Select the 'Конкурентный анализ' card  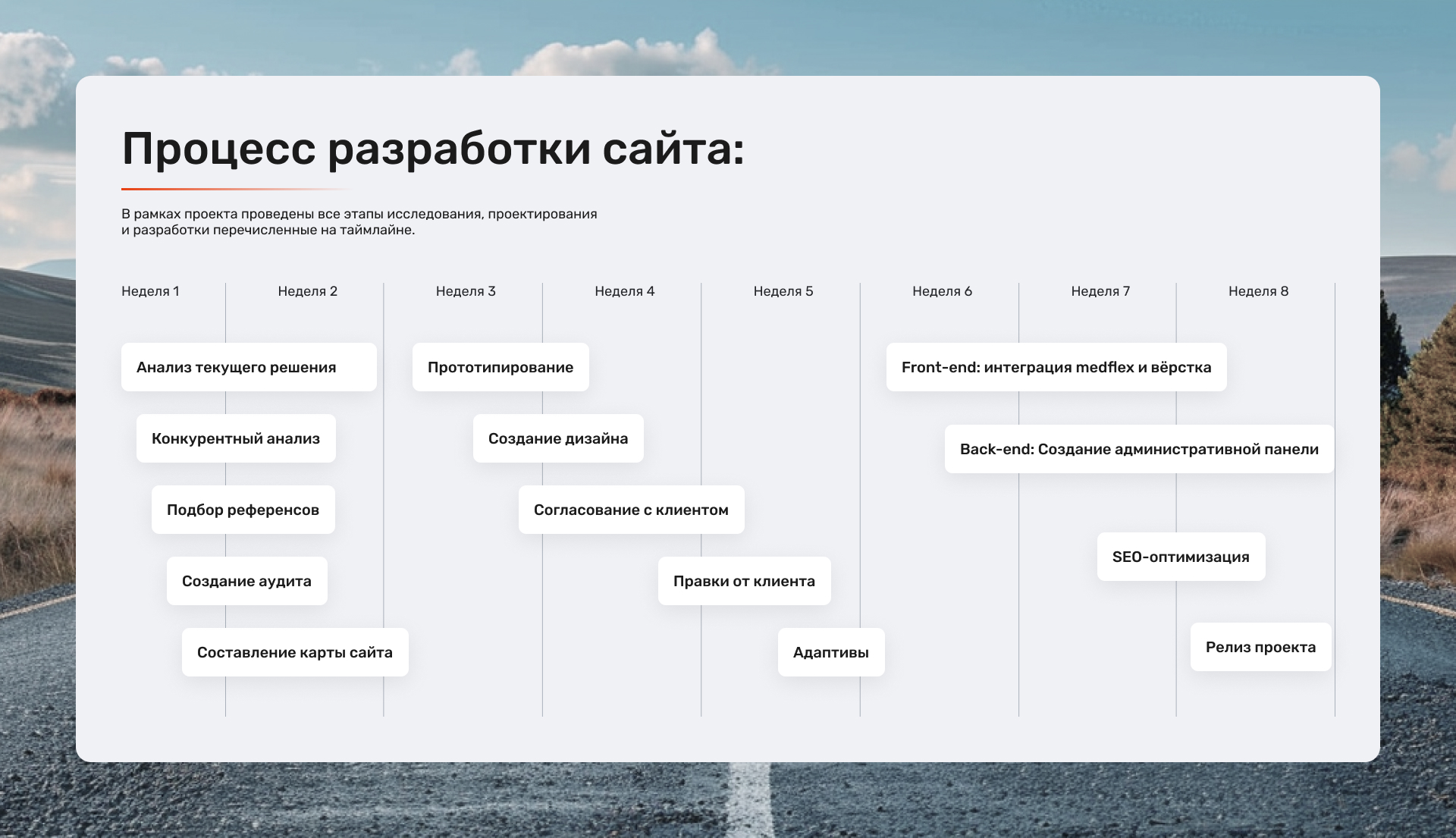(236, 438)
